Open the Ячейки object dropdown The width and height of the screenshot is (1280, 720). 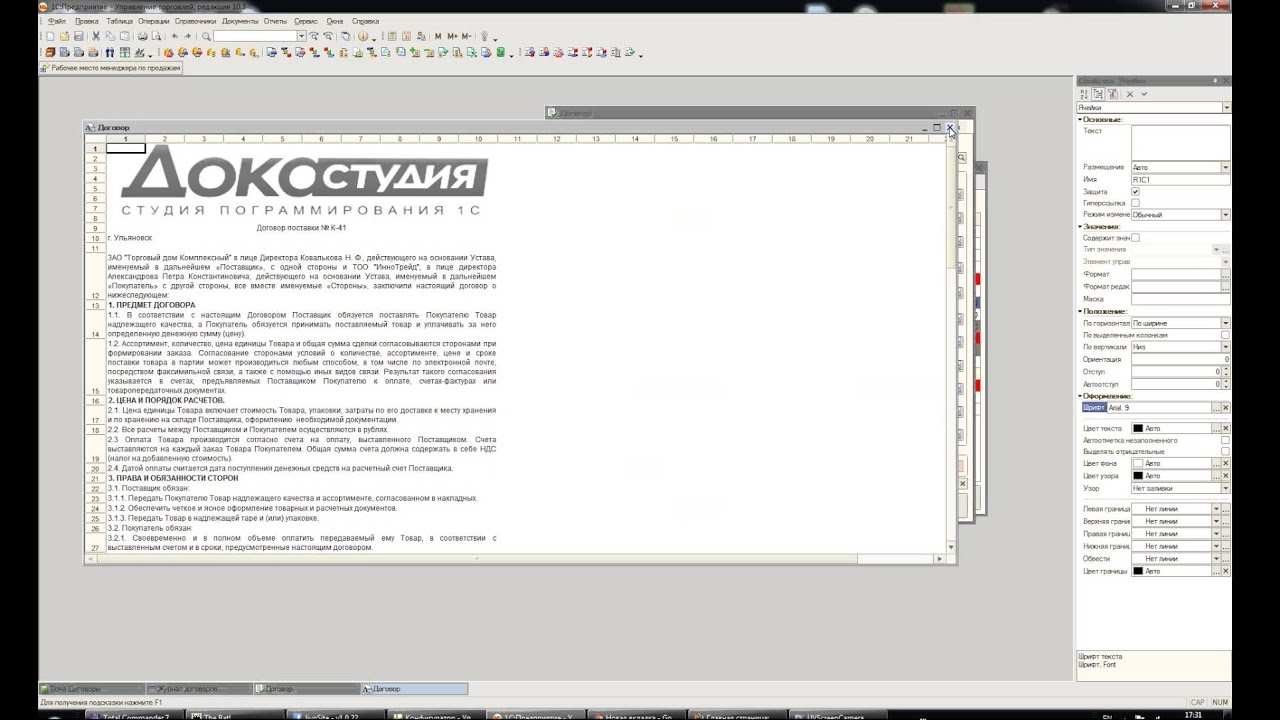(x=1227, y=107)
